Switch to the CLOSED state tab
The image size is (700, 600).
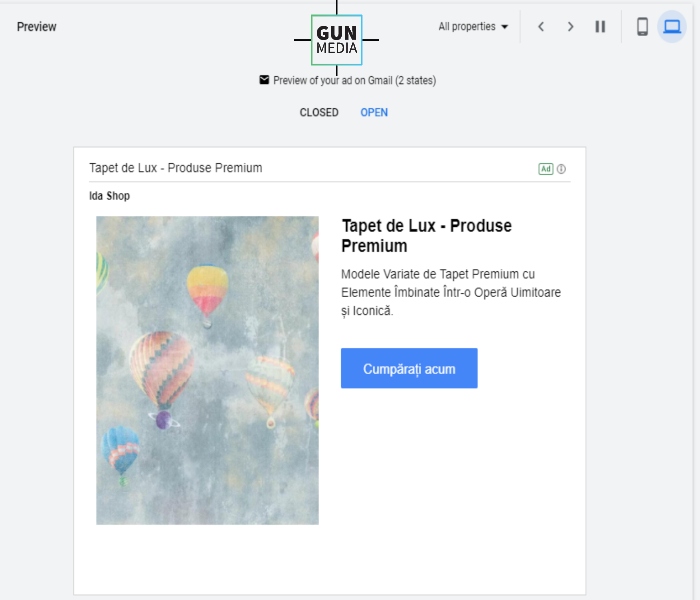pyautogui.click(x=319, y=112)
